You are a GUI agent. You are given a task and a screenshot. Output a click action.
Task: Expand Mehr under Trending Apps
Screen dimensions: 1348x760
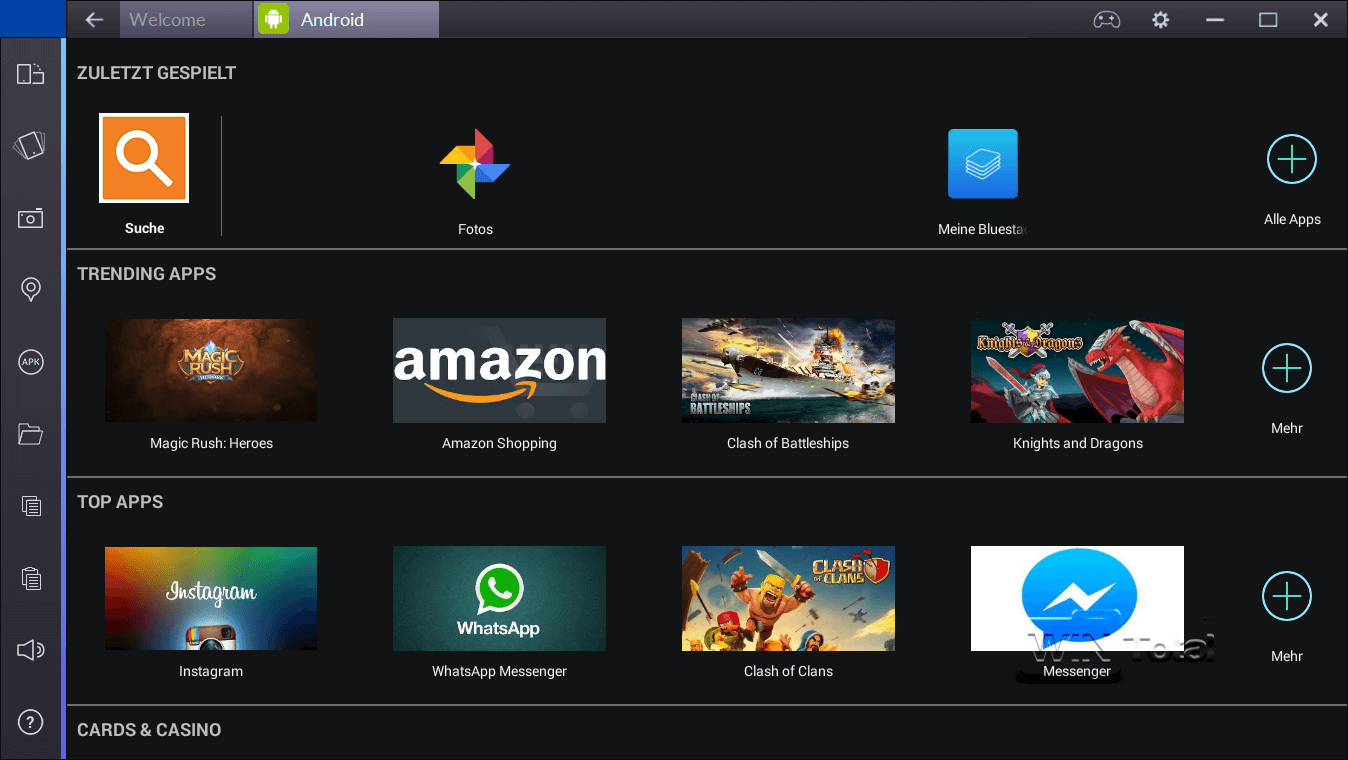(1286, 368)
